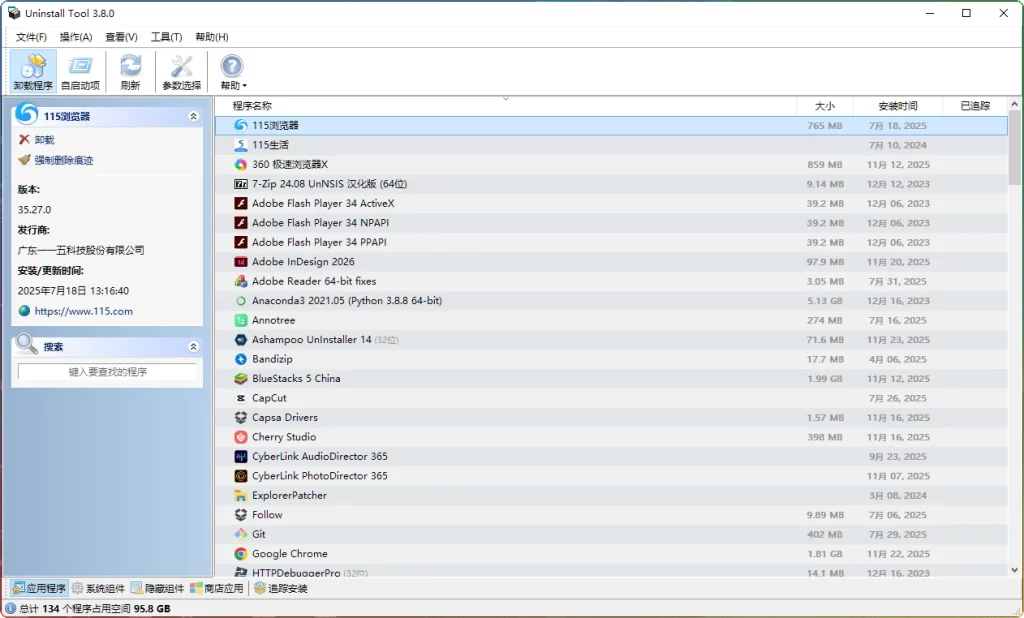This screenshot has width=1024, height=618.
Task: Sort by the 大小 column header
Action: (825, 105)
